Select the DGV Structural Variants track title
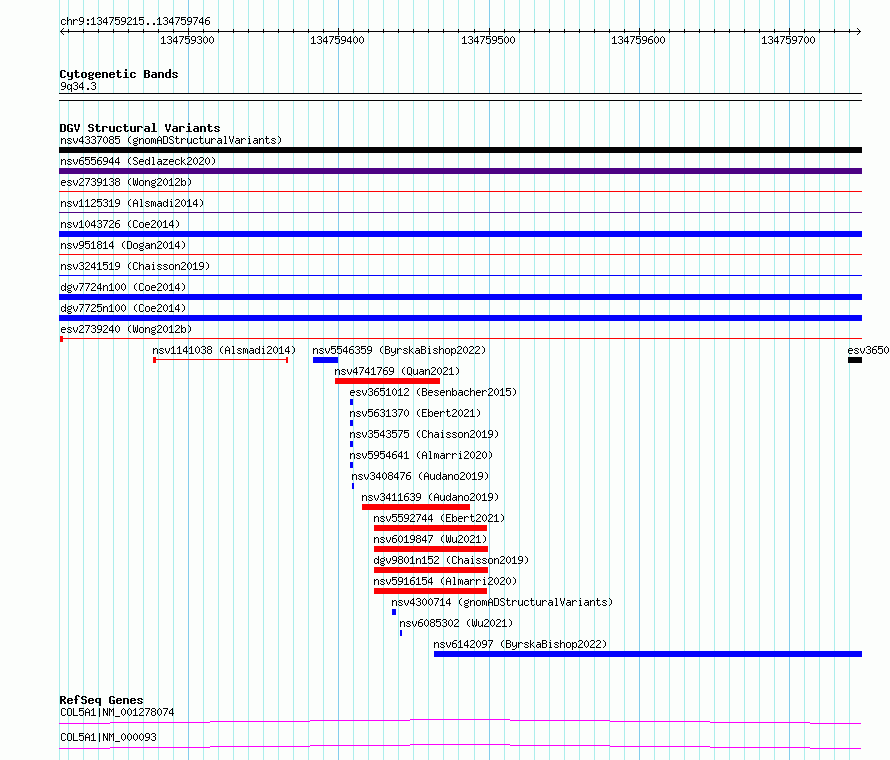The height and width of the screenshot is (760, 890). [x=140, y=128]
